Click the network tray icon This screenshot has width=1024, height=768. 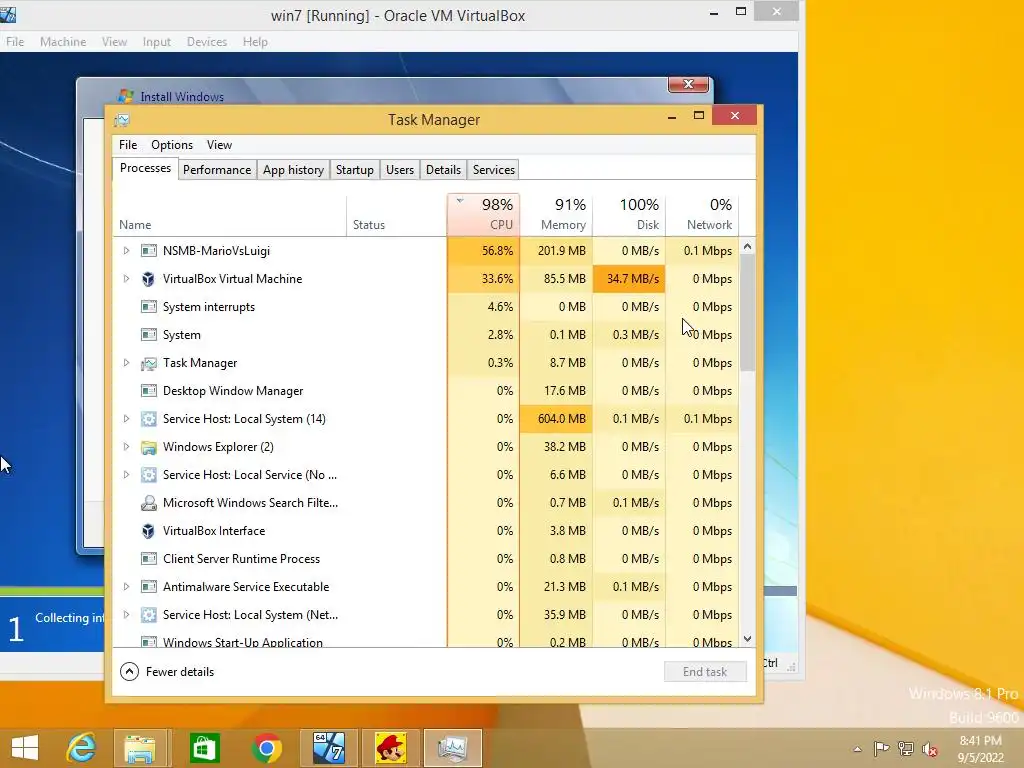[x=905, y=748]
